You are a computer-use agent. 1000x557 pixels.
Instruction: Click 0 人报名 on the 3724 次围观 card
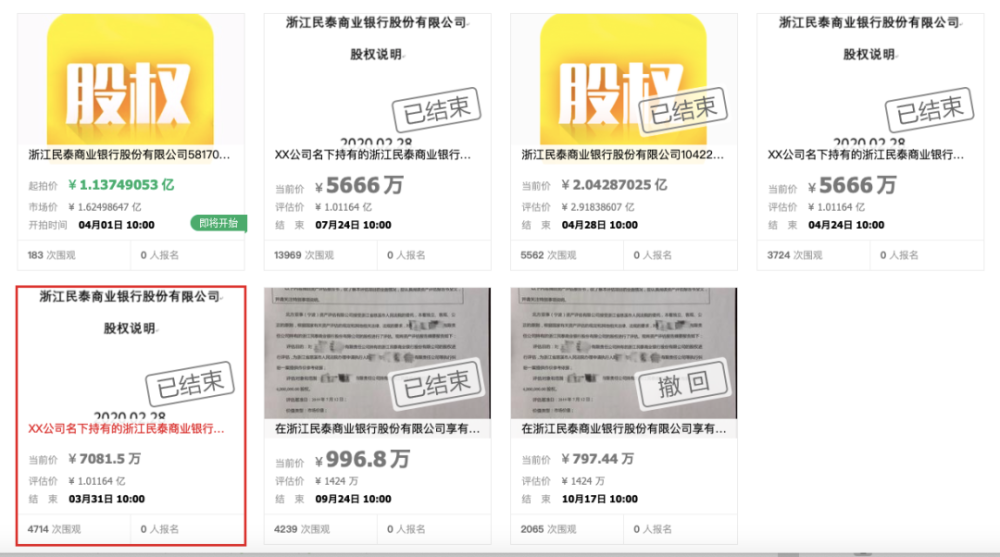point(899,255)
